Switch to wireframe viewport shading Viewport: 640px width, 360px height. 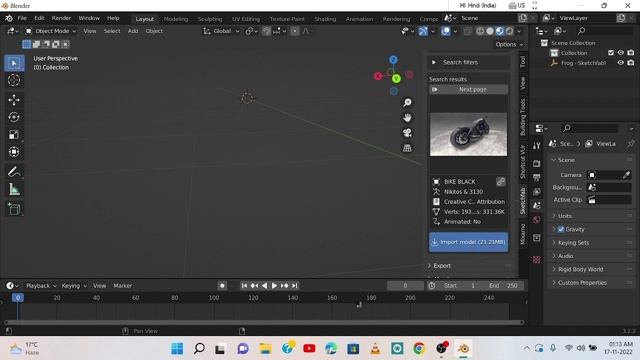point(480,31)
